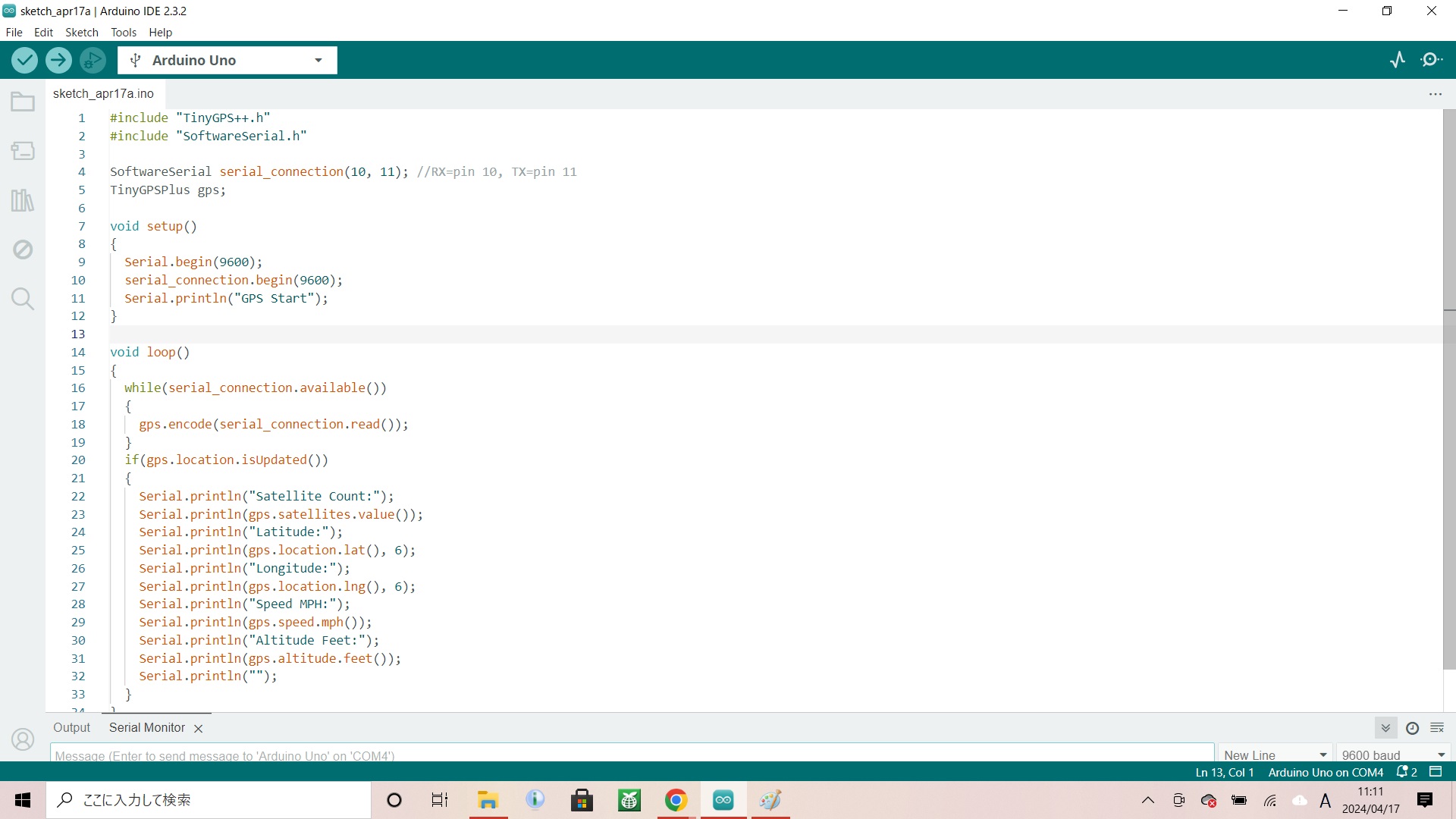Click the gps.encode code line

click(274, 425)
